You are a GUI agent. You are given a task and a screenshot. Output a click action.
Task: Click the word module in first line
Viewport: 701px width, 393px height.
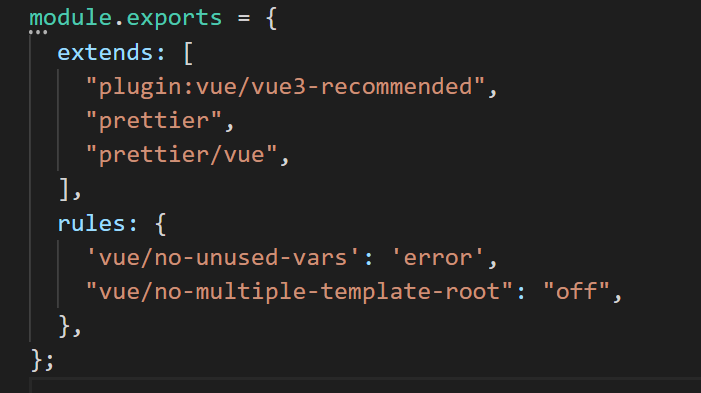click(x=71, y=18)
